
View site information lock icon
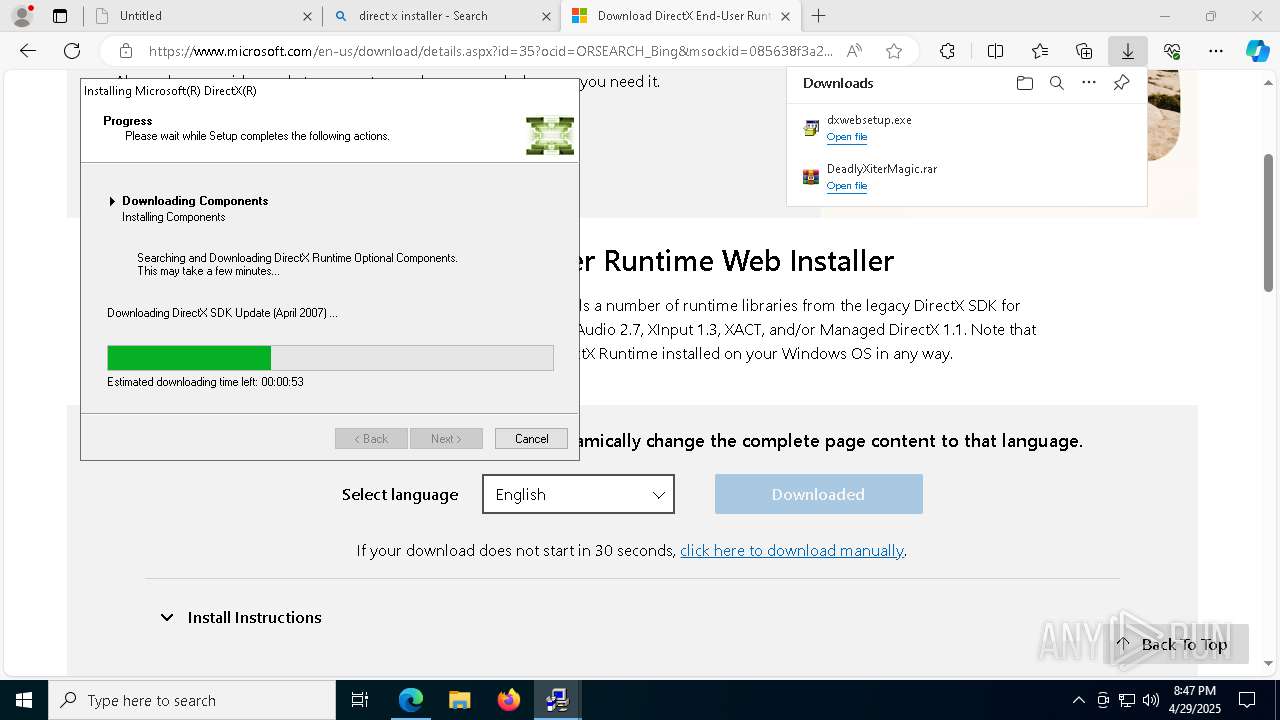click(x=126, y=51)
